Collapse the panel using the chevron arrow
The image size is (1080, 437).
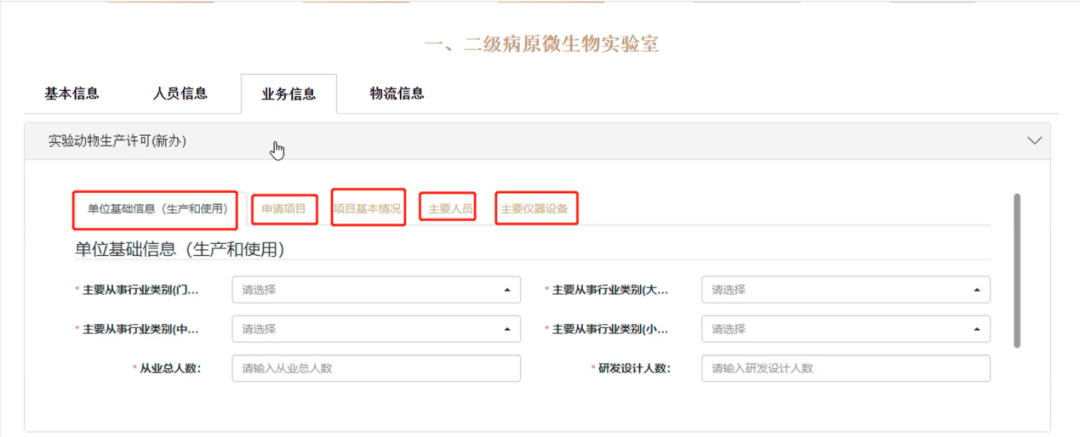(1035, 141)
